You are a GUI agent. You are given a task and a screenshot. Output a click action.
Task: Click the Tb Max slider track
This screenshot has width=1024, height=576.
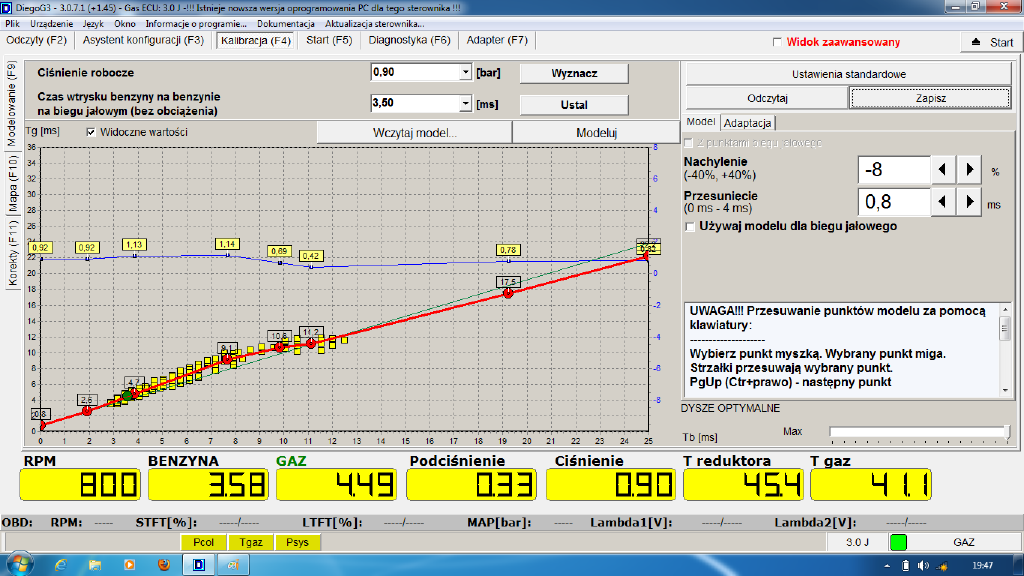tap(920, 432)
